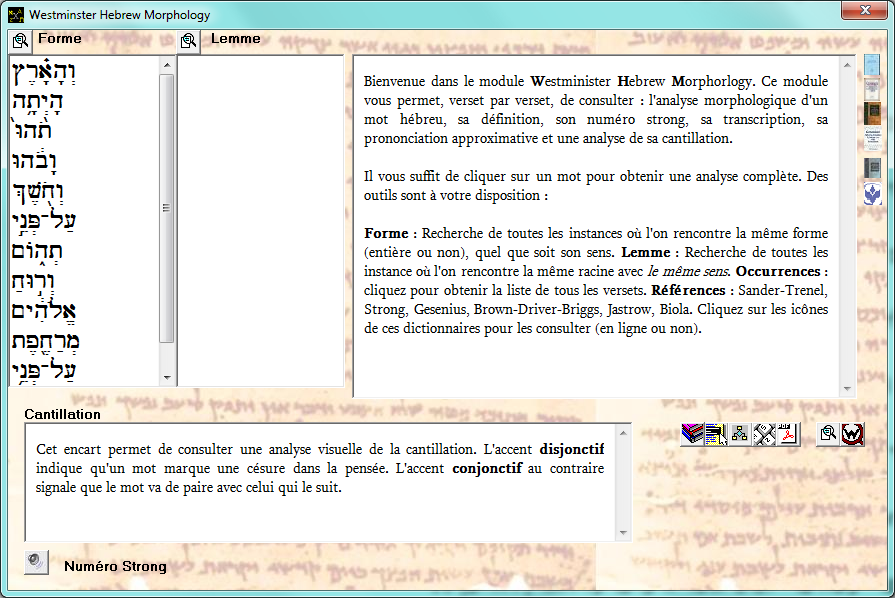The width and height of the screenshot is (895, 598).
Task: Click the Lemme column label
Action: [x=236, y=39]
